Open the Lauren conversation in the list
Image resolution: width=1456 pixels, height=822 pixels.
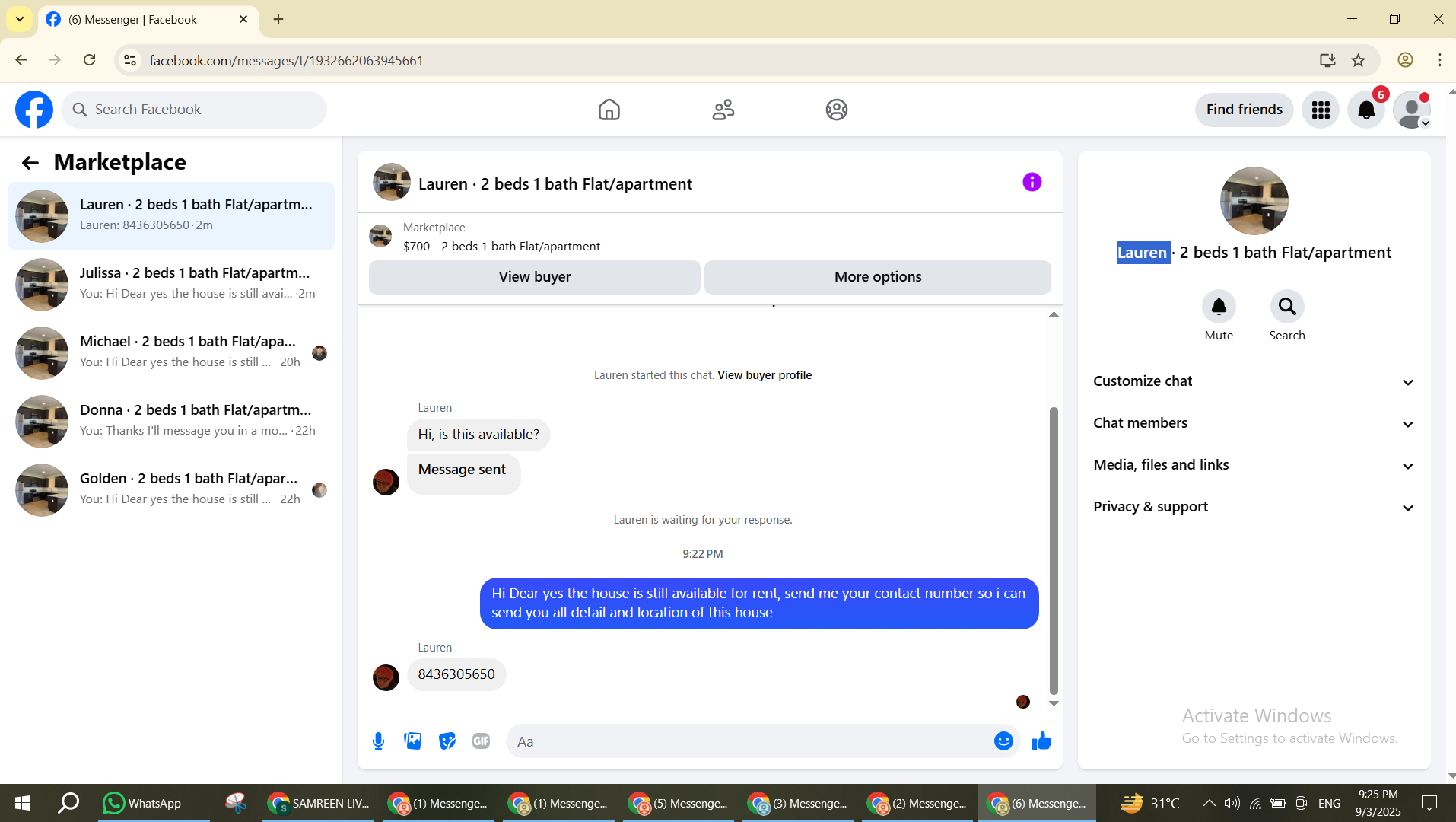coord(171,215)
